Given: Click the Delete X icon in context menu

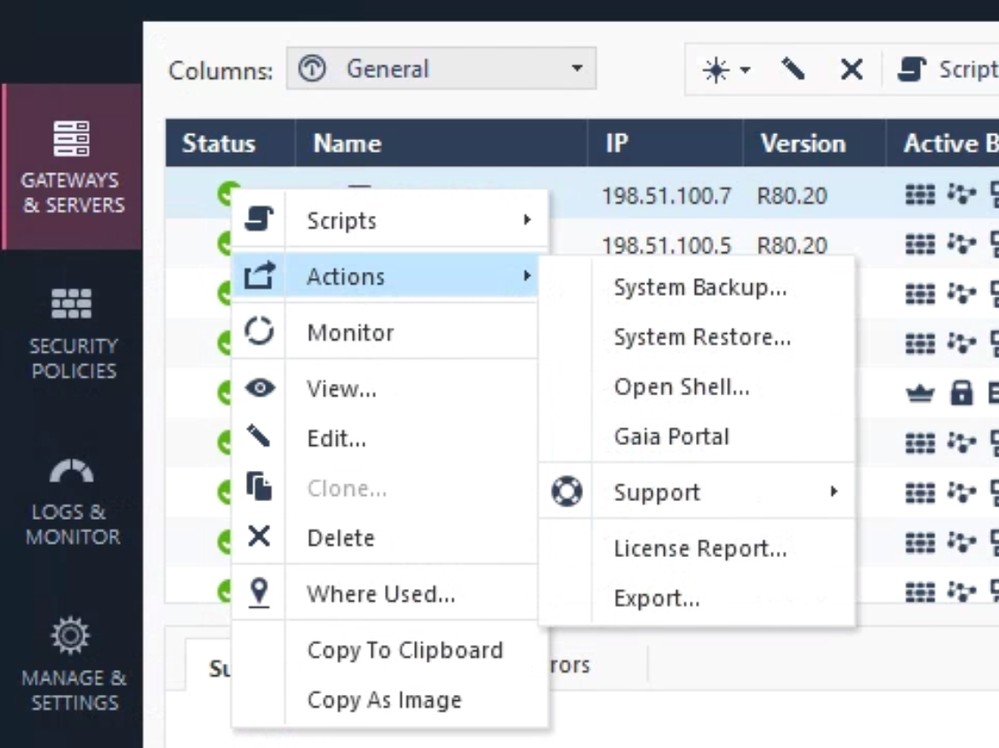Looking at the screenshot, I should click(x=259, y=536).
